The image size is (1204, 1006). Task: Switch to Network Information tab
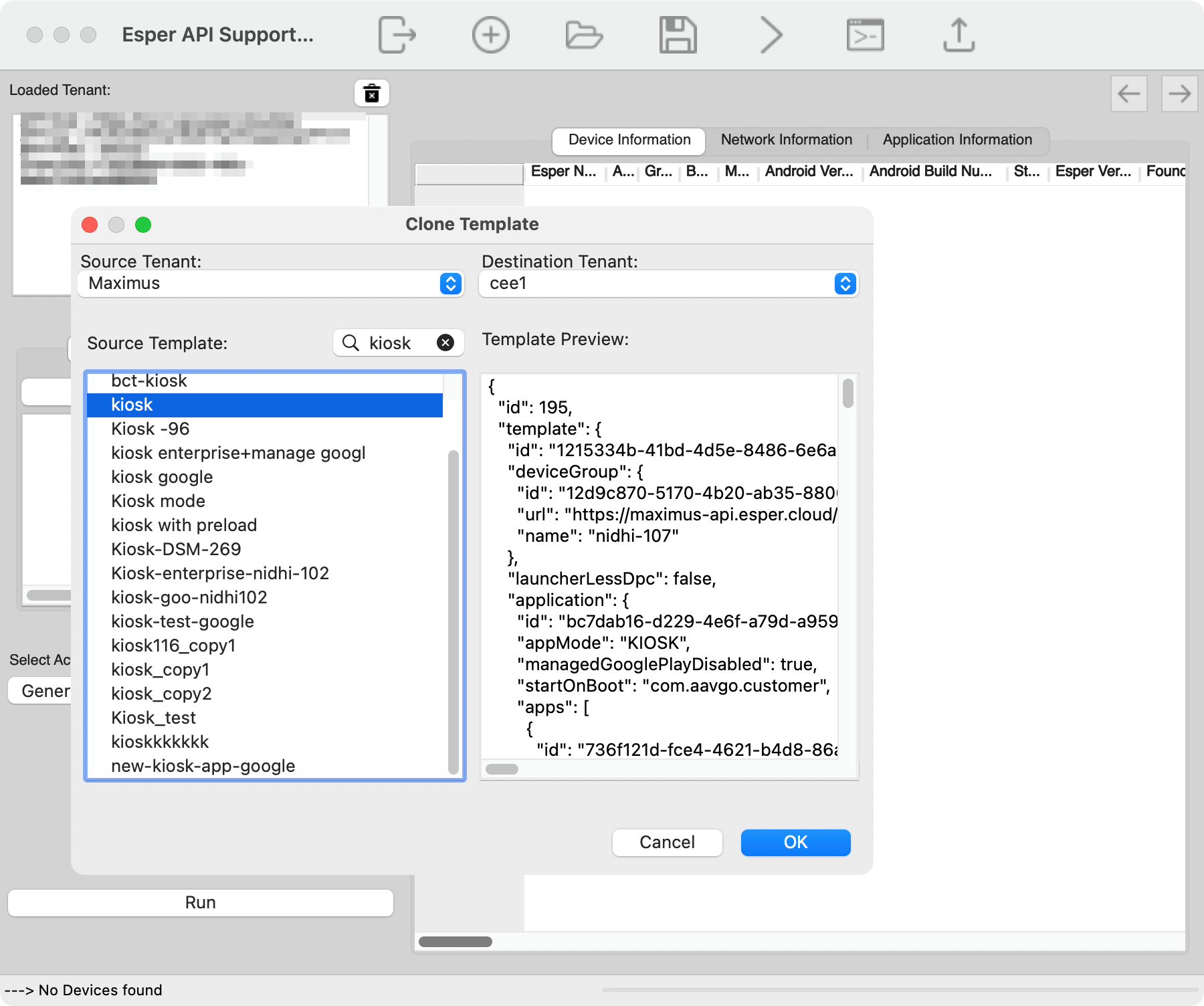pos(786,140)
